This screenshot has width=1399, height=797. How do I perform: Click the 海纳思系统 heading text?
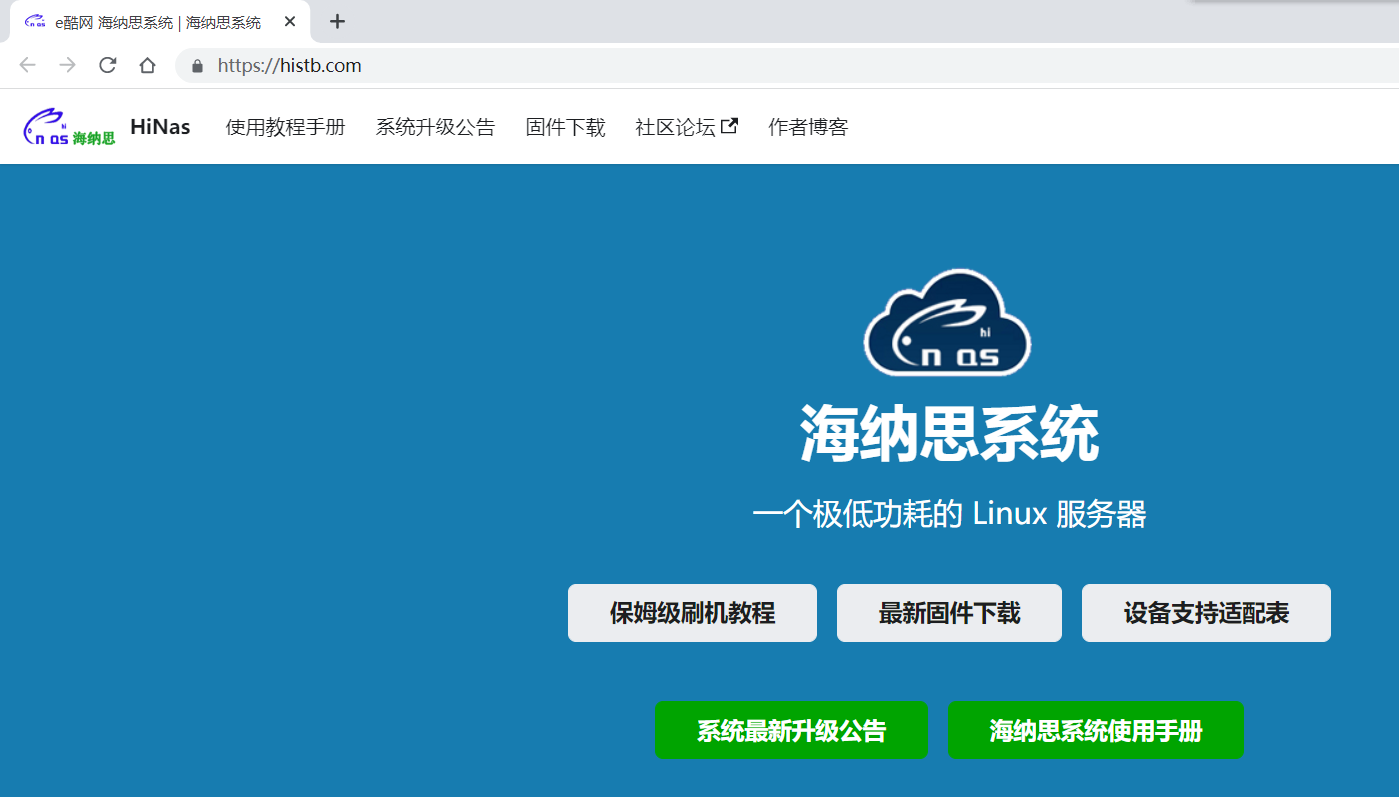[949, 434]
